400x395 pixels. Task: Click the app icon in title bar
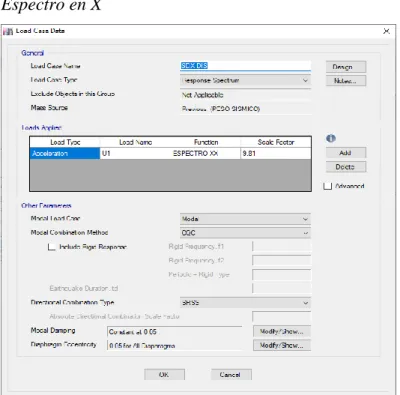(x=8, y=31)
